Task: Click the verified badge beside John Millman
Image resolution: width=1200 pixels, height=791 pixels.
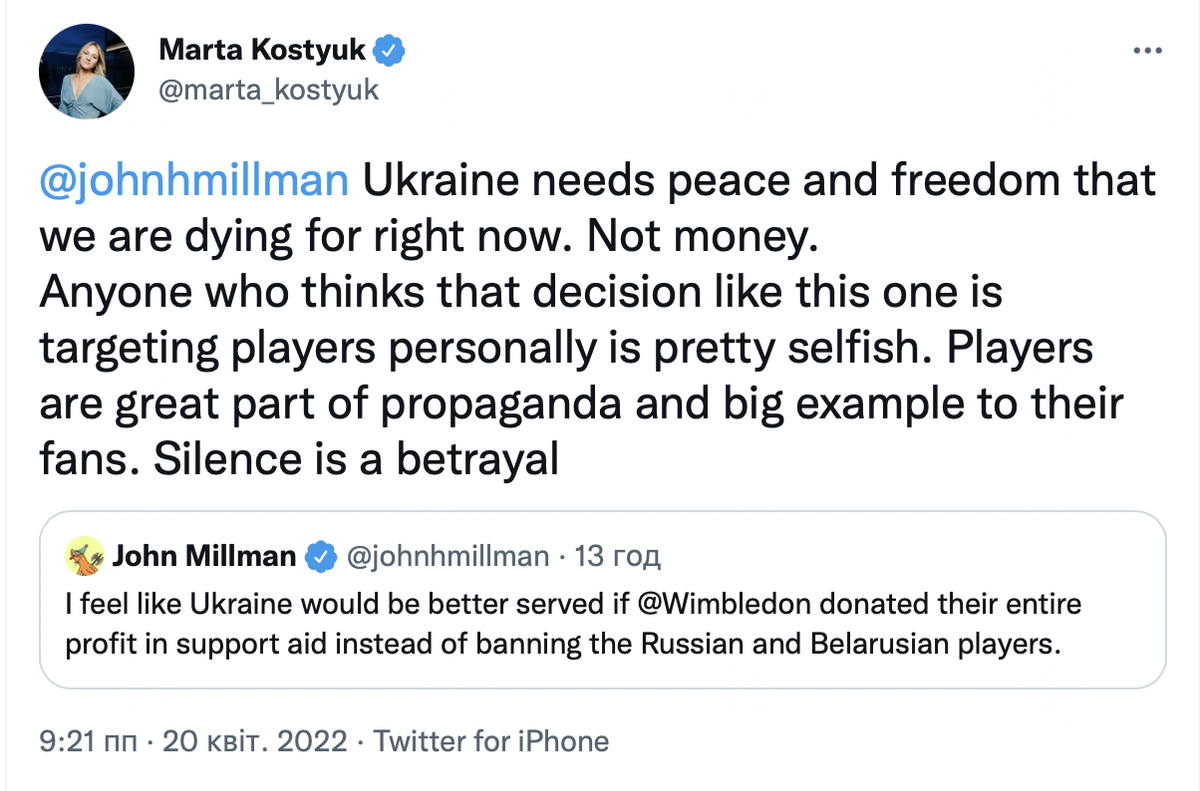Action: click(321, 557)
